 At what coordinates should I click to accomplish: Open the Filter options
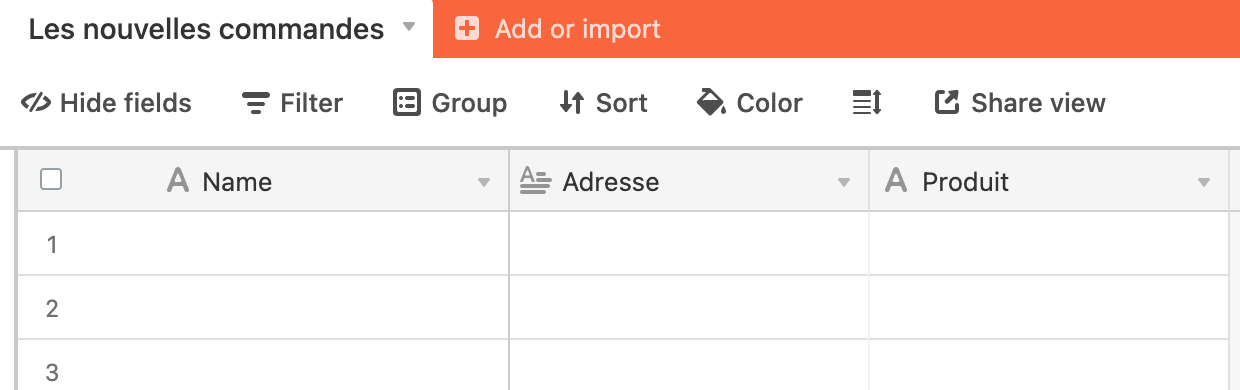pyautogui.click(x=292, y=103)
